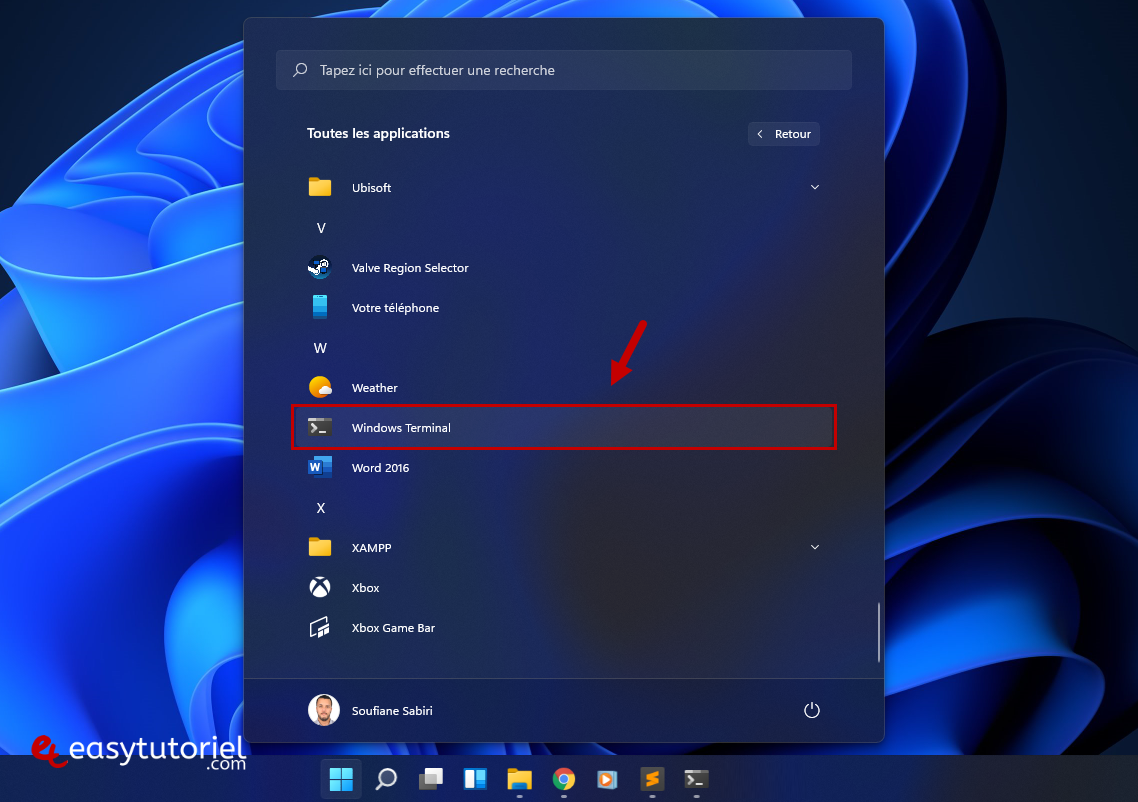Screen dimensions: 1138x802
Task: Switch to Windows Terminal on the taskbar
Action: pyautogui.click(x=696, y=779)
